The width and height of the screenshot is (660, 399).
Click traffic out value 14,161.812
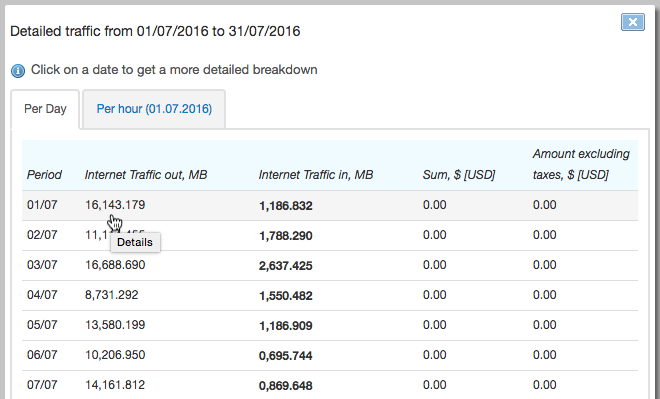click(115, 385)
